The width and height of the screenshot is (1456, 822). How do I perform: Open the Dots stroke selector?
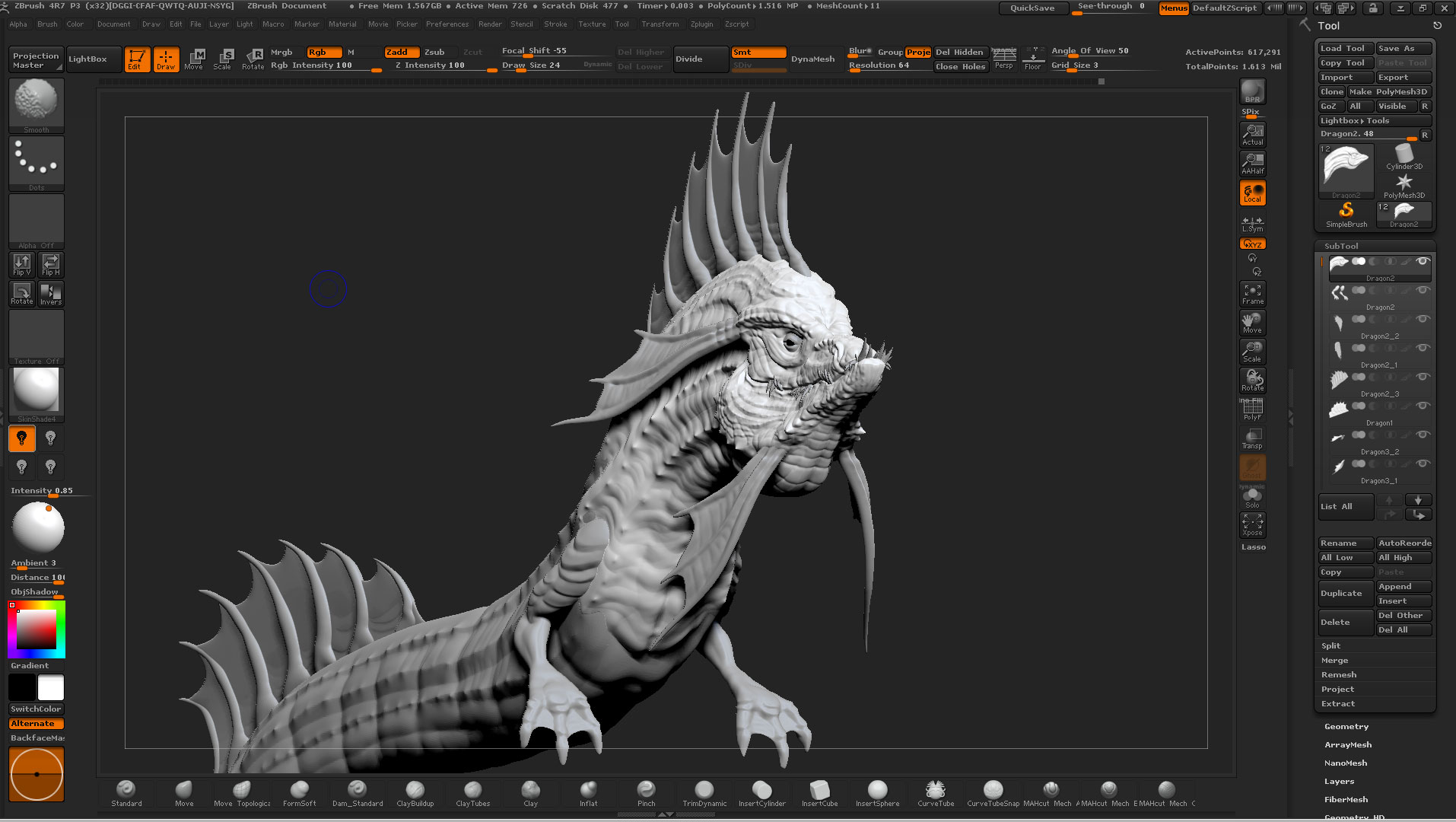[37, 164]
